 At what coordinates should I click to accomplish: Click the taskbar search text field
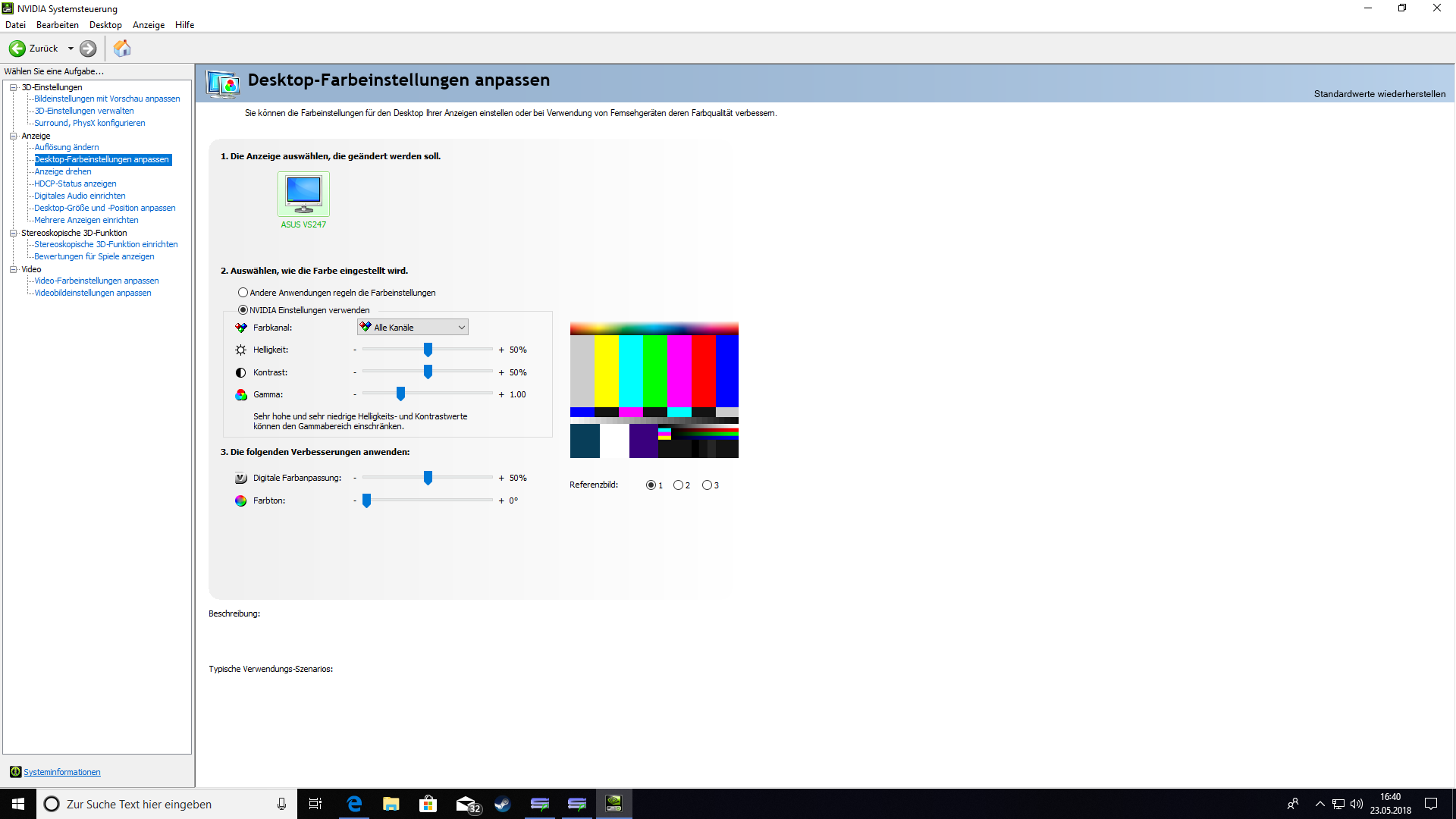(x=167, y=804)
